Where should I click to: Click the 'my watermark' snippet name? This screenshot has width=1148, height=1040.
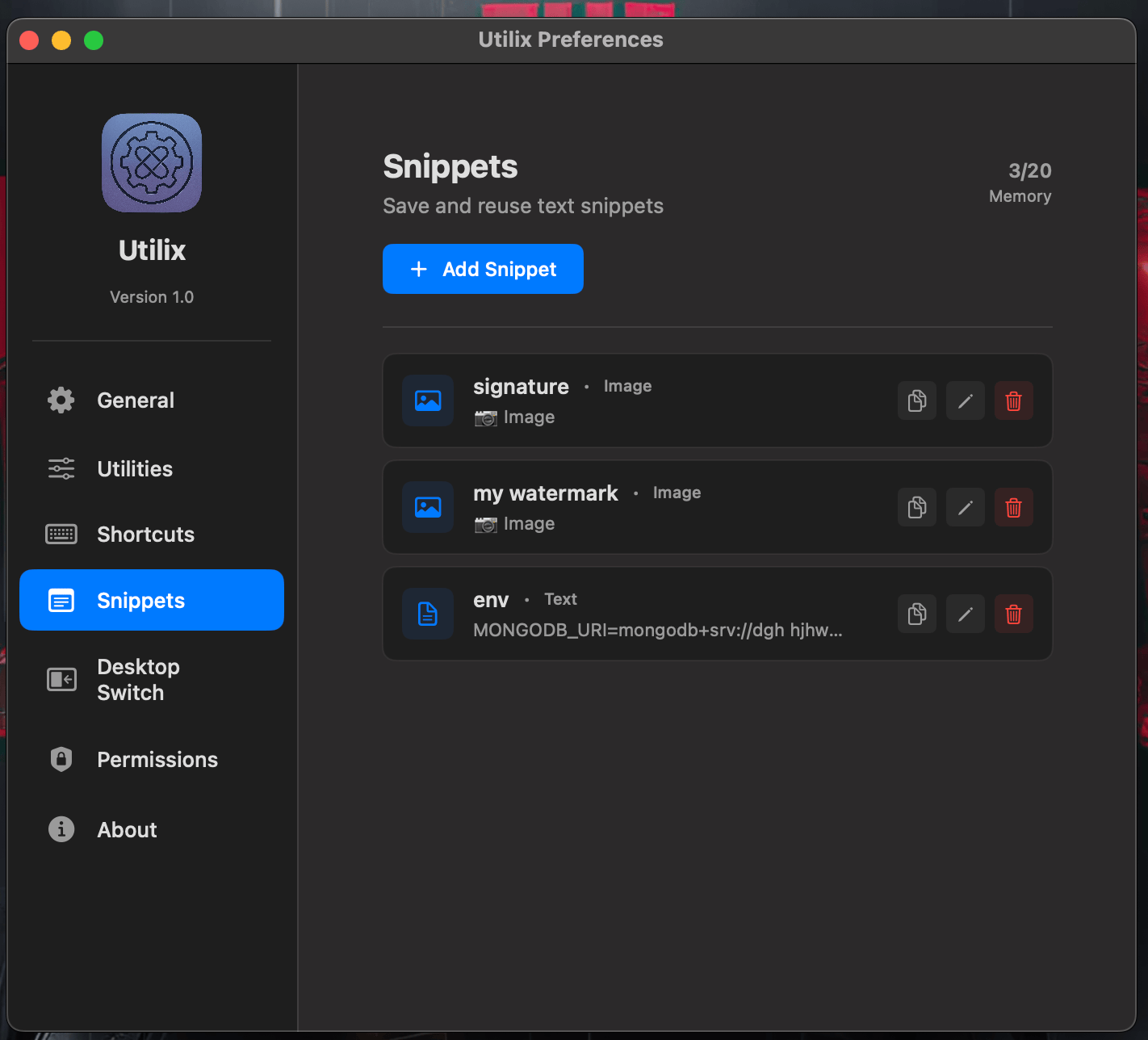tap(546, 493)
